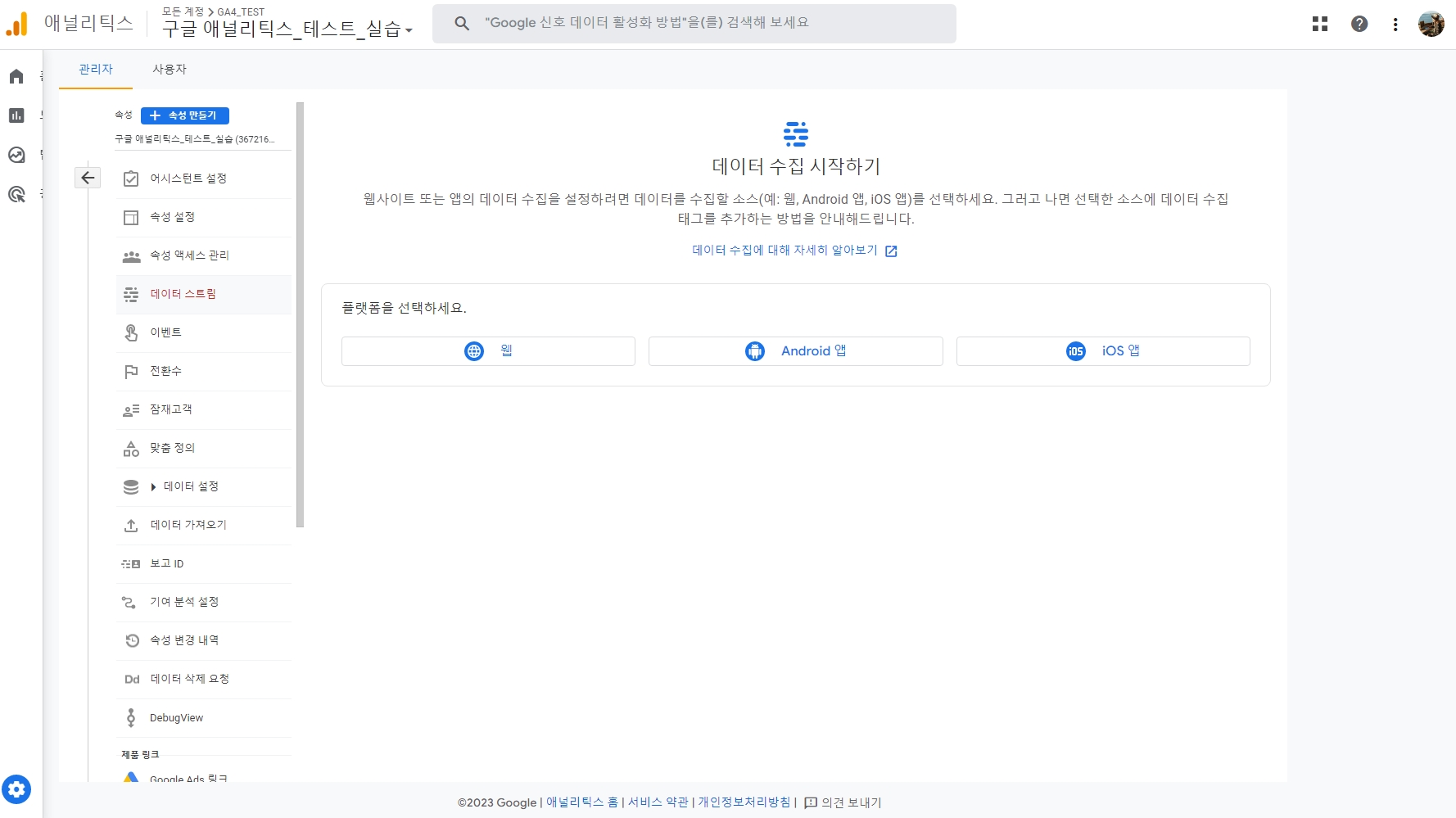Select 보고 ID menu item
Screen dimensions: 1456x818
204,563
